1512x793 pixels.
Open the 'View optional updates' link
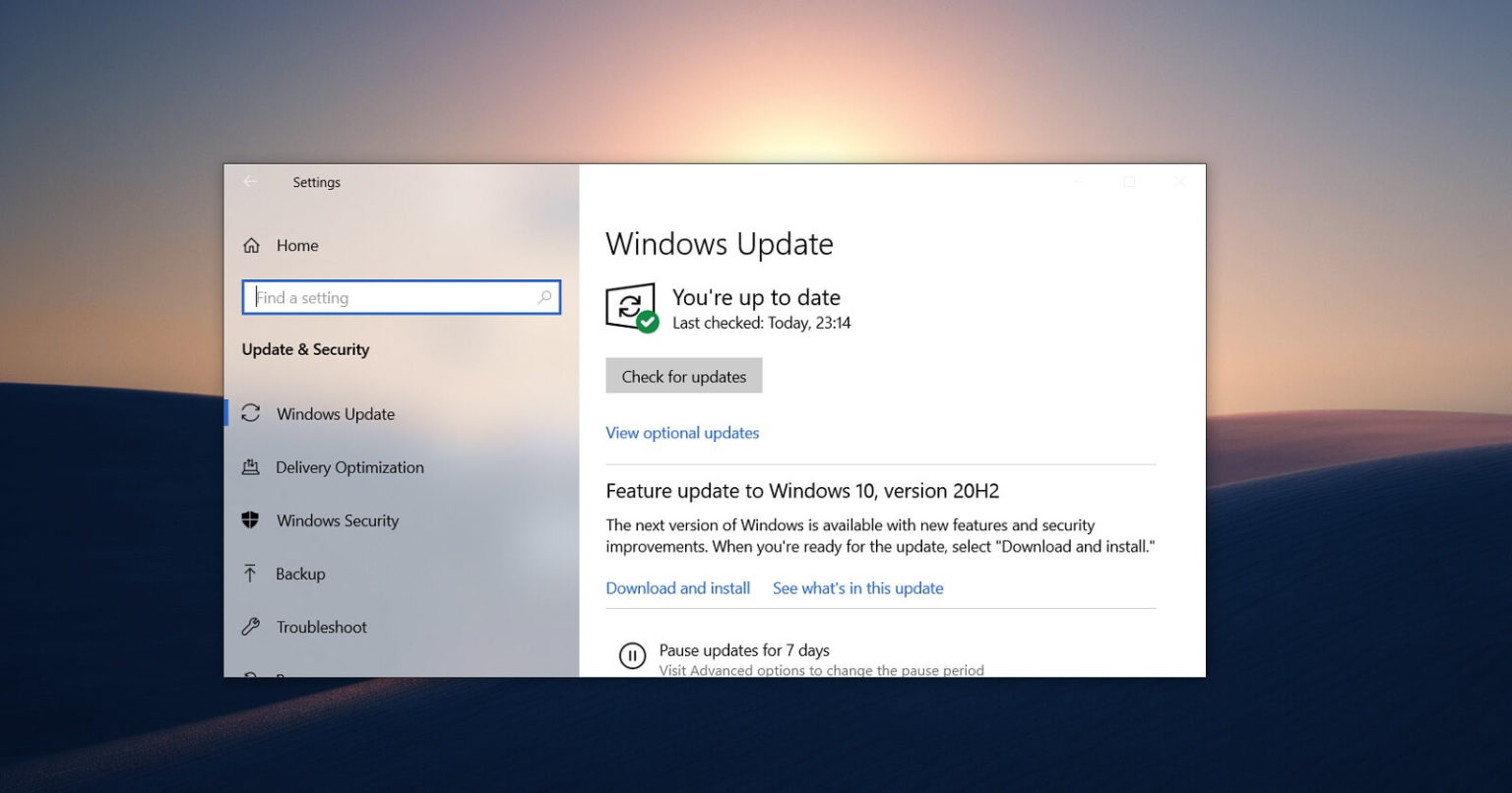click(682, 433)
